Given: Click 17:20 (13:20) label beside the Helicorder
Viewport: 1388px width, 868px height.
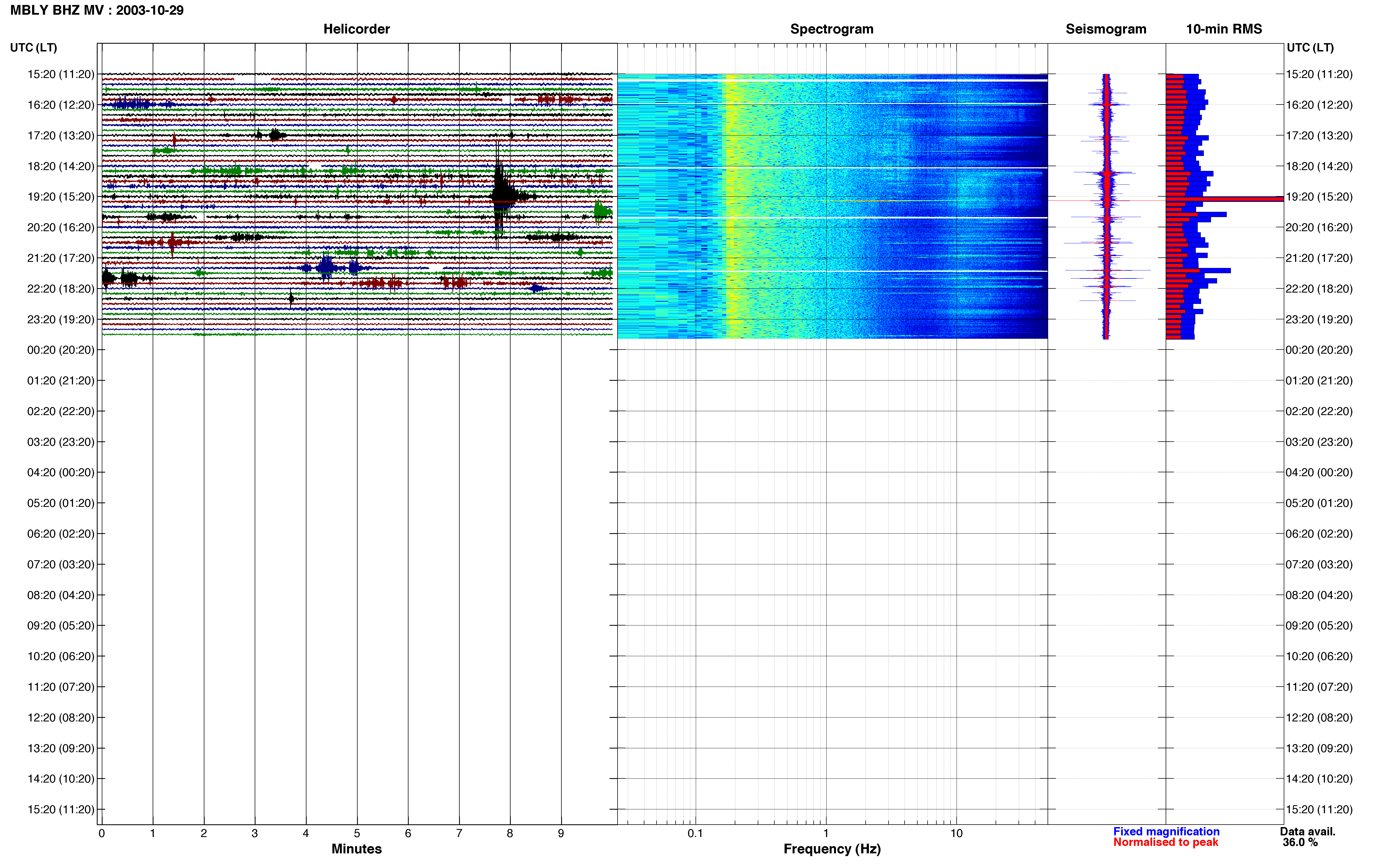Looking at the screenshot, I should [61, 135].
